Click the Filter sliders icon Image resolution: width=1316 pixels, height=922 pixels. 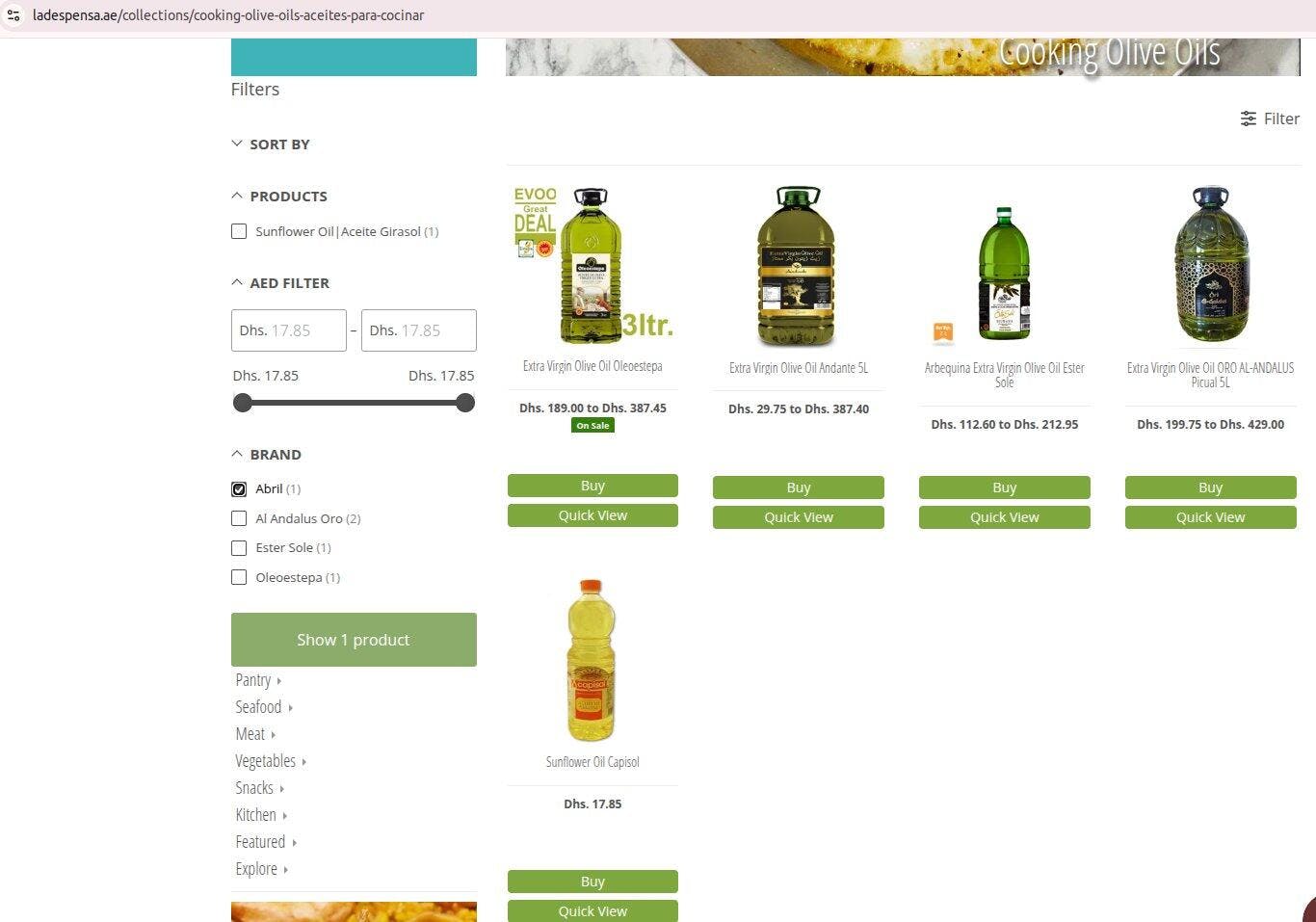(x=1249, y=119)
